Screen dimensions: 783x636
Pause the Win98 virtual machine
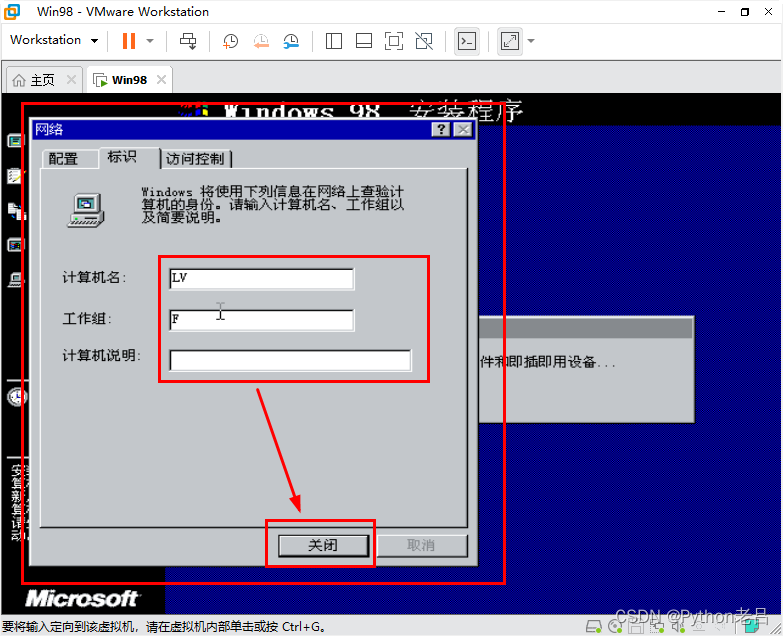coord(129,41)
